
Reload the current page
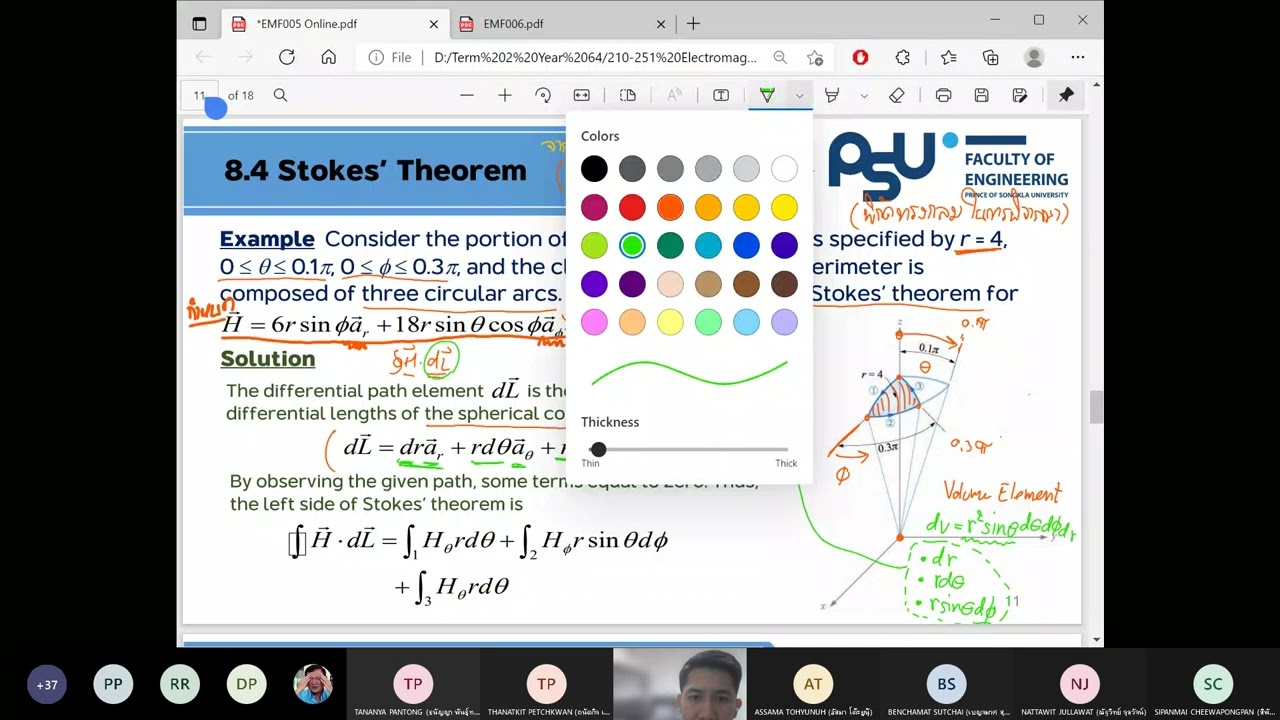(x=287, y=58)
